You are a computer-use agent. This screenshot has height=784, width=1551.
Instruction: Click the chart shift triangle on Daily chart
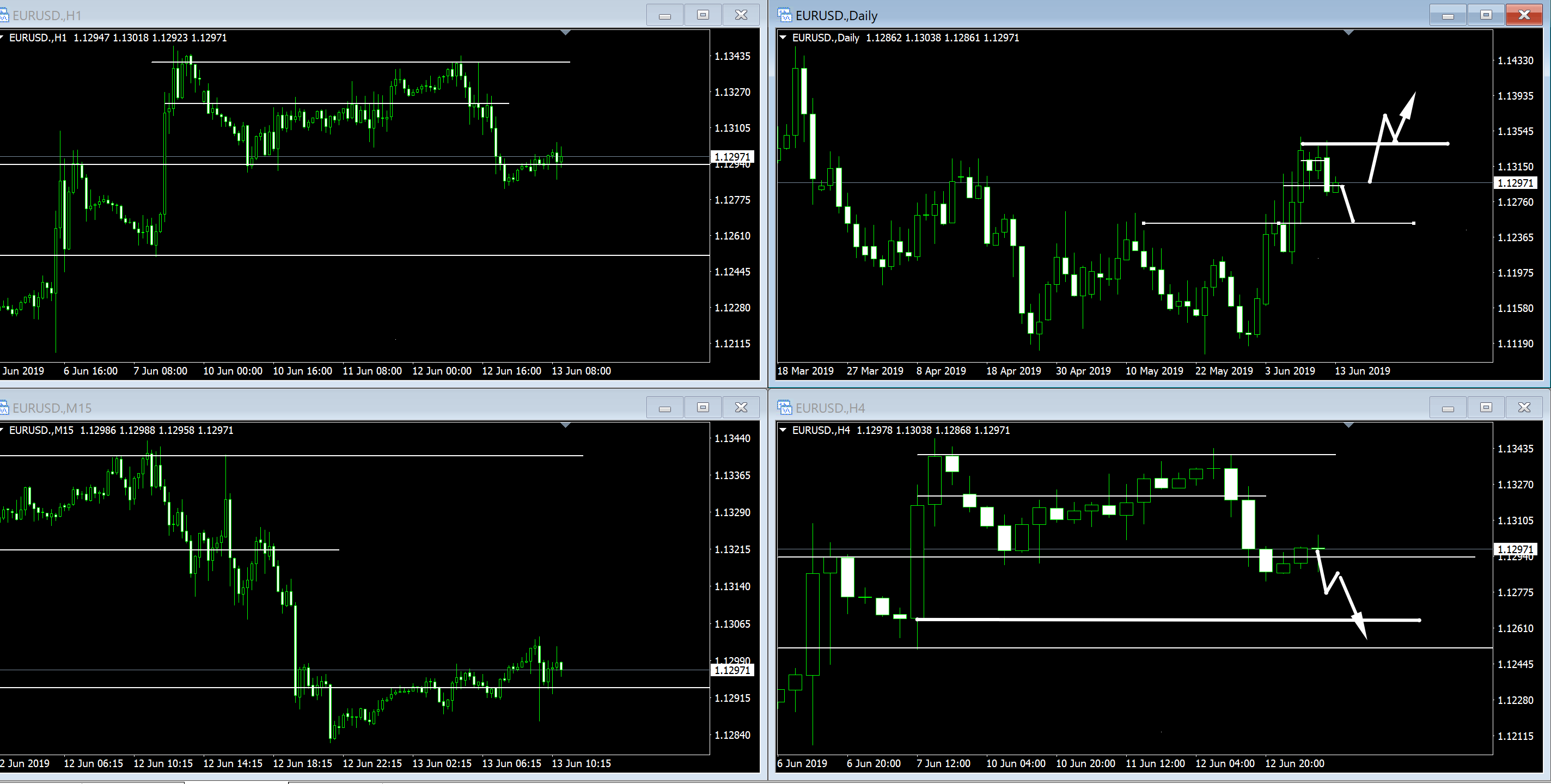tap(1349, 33)
